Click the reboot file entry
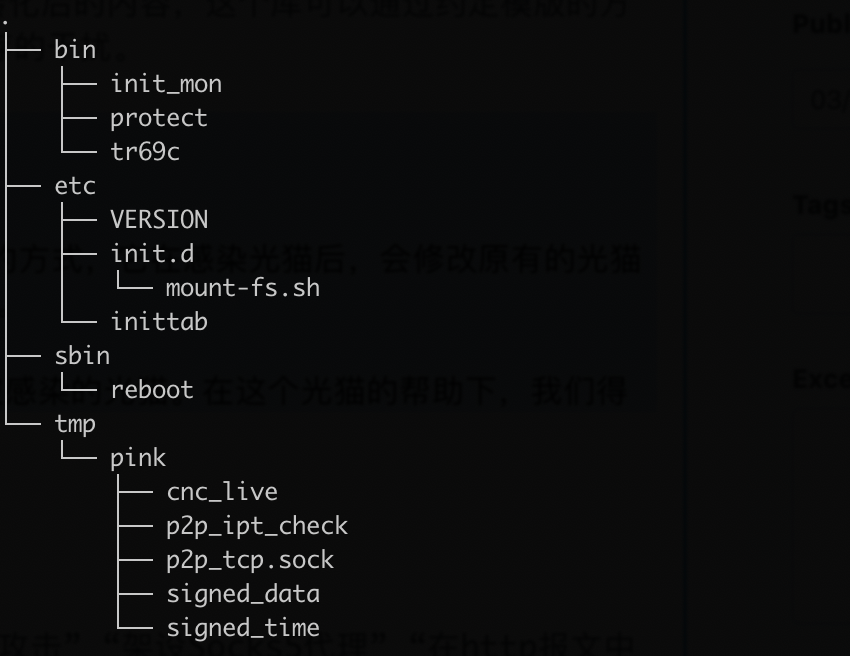 tap(152, 390)
